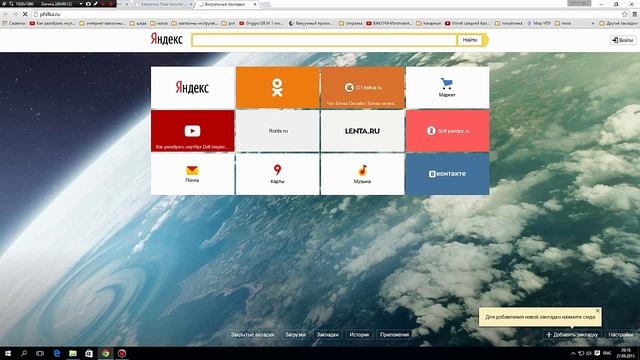Open the Карты maps pin tile
The width and height of the screenshot is (640, 360).
[x=278, y=174]
